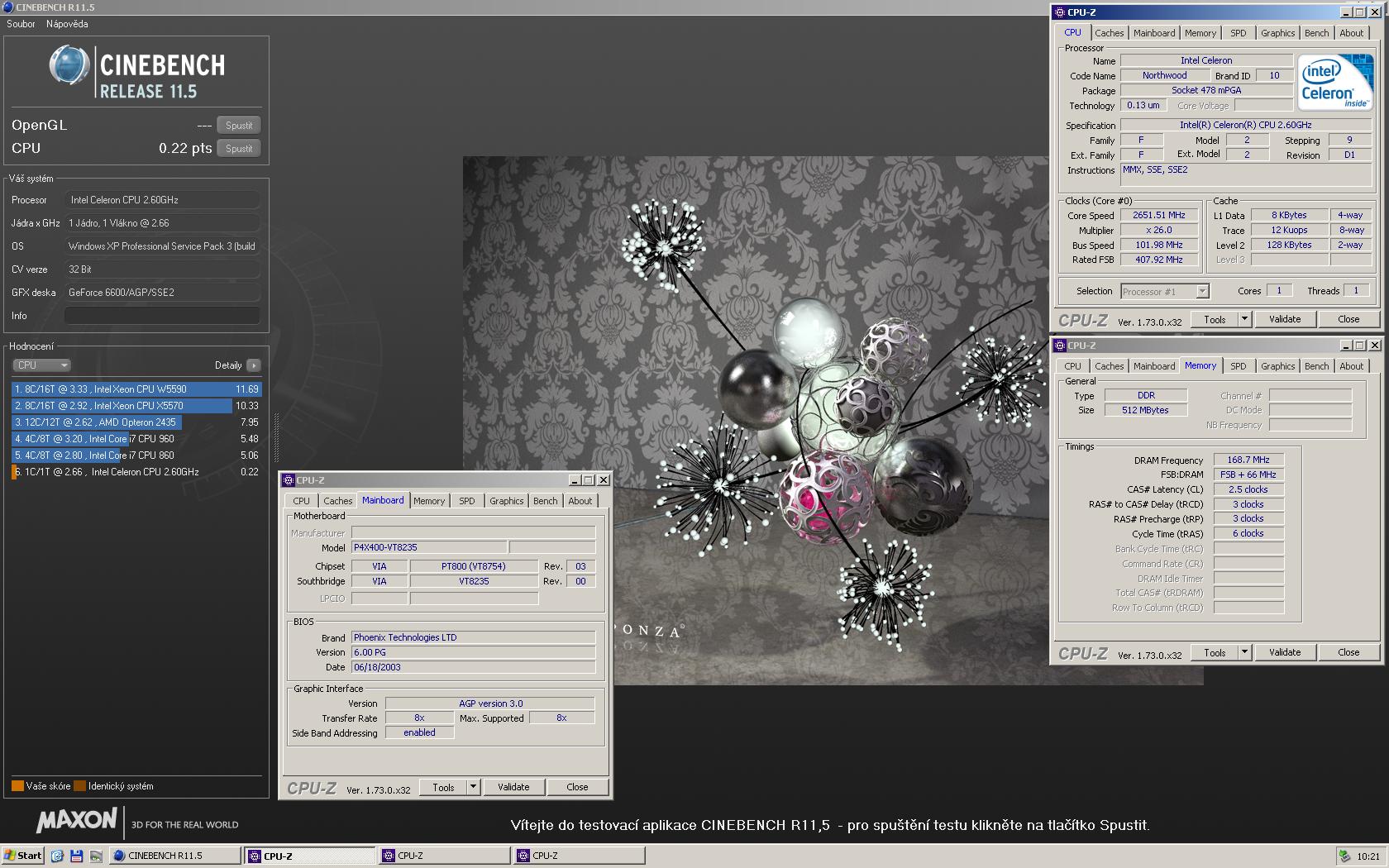1389x868 pixels.
Task: Click the floppy disk quick launch icon
Action: (x=77, y=856)
